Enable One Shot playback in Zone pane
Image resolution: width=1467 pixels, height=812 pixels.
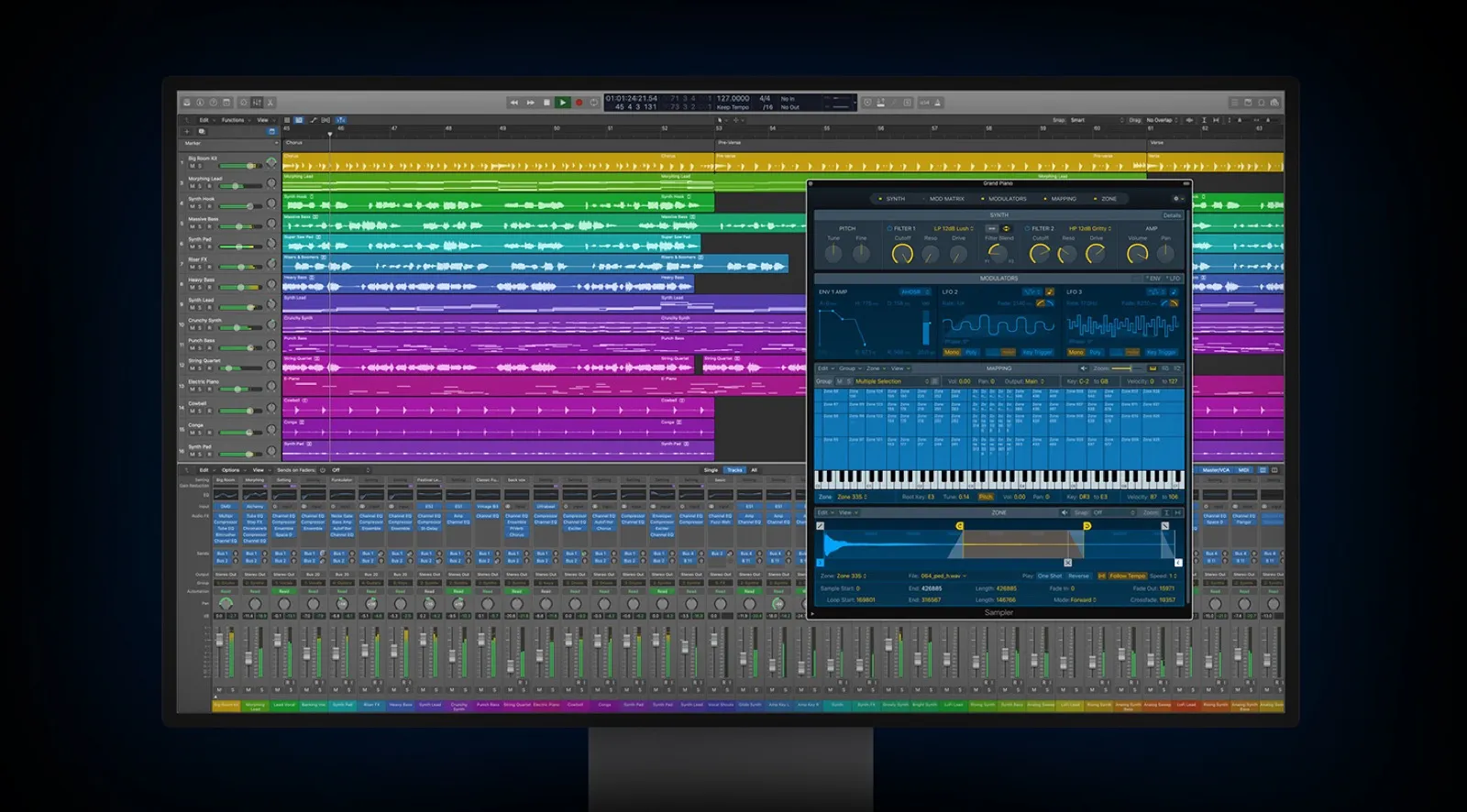point(1049,576)
